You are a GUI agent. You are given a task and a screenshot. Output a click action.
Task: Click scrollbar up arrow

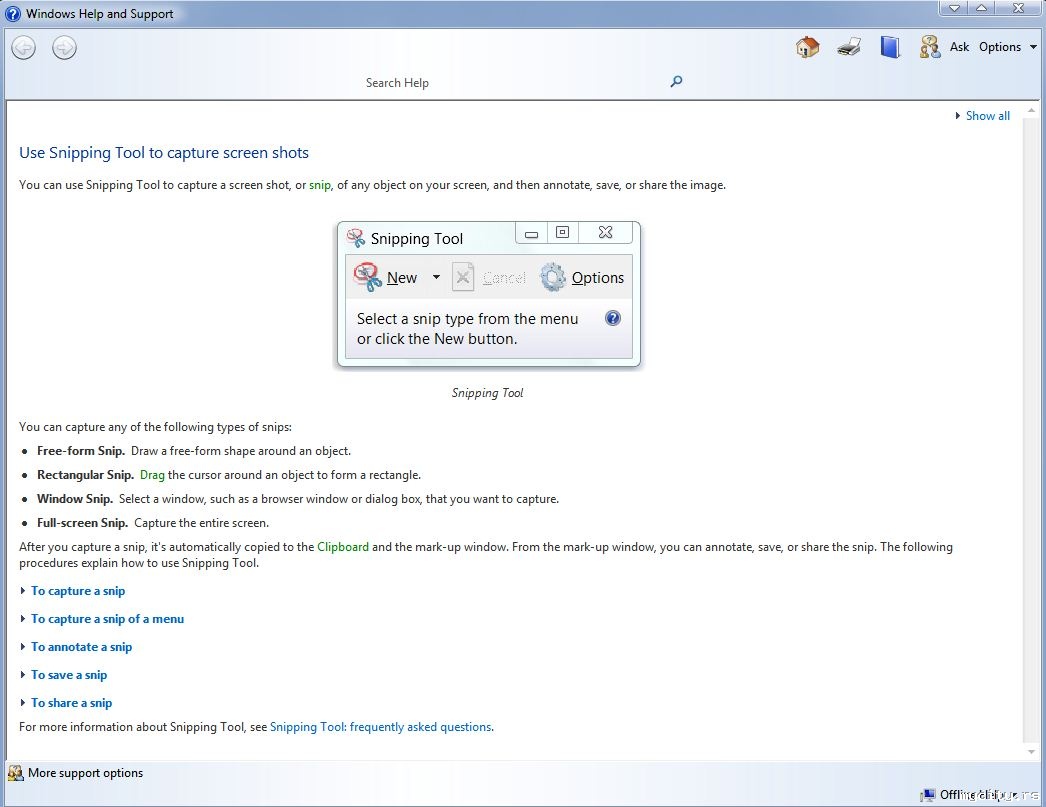point(1031,111)
